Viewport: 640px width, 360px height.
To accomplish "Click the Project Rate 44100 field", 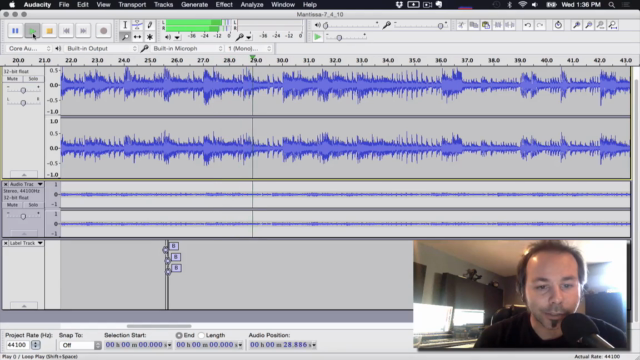I will coord(17,345).
